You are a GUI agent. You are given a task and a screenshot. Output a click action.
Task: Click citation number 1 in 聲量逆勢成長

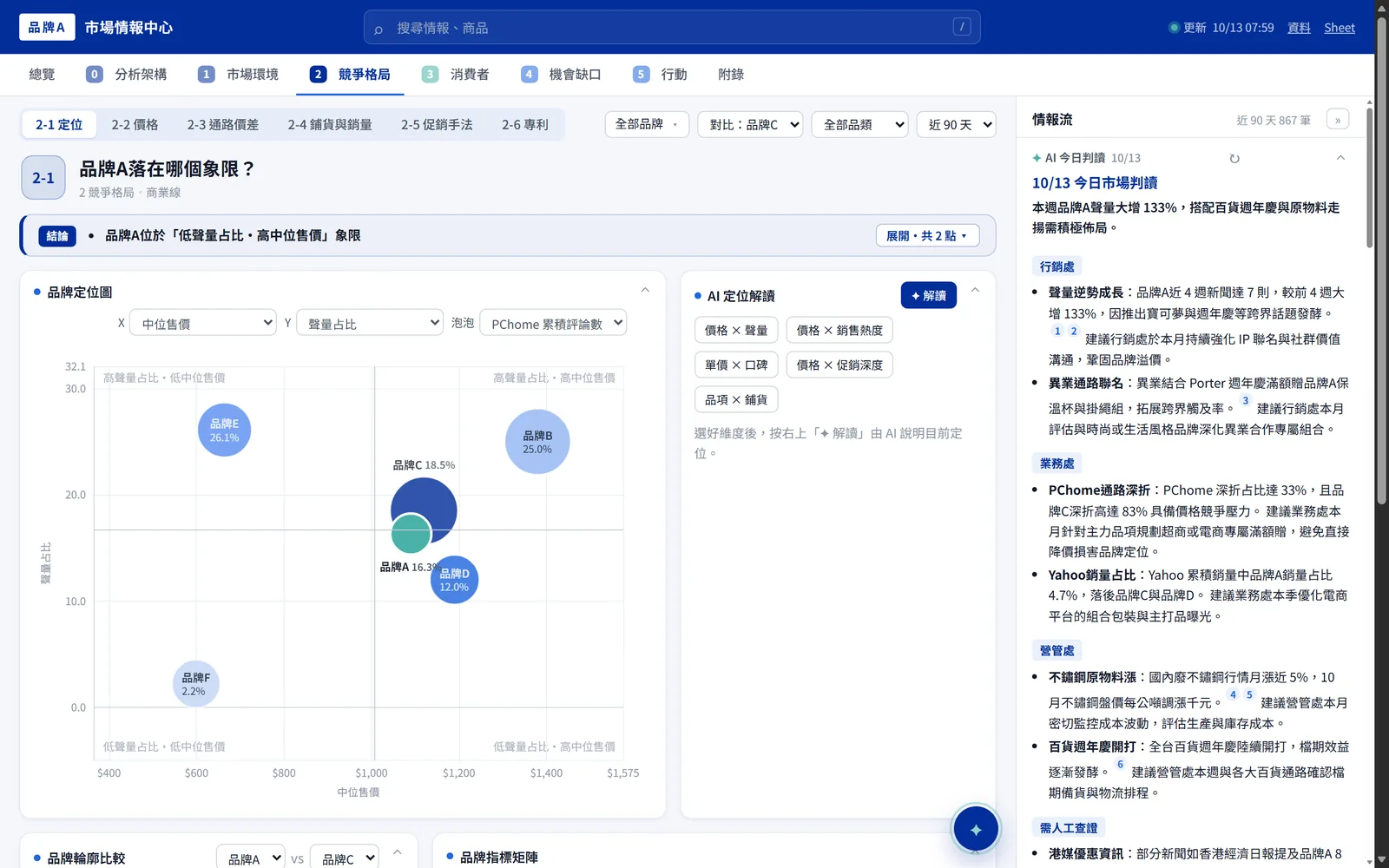(x=1057, y=332)
